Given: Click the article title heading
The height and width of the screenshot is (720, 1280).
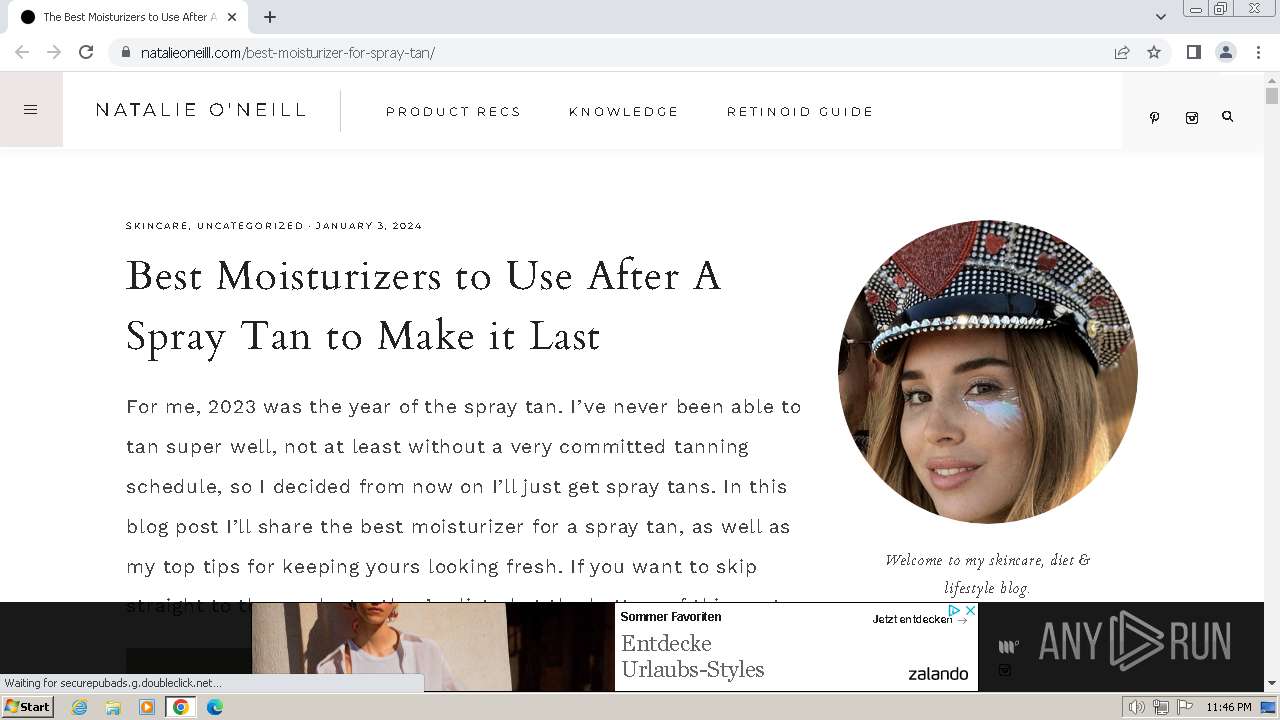Looking at the screenshot, I should pos(424,306).
